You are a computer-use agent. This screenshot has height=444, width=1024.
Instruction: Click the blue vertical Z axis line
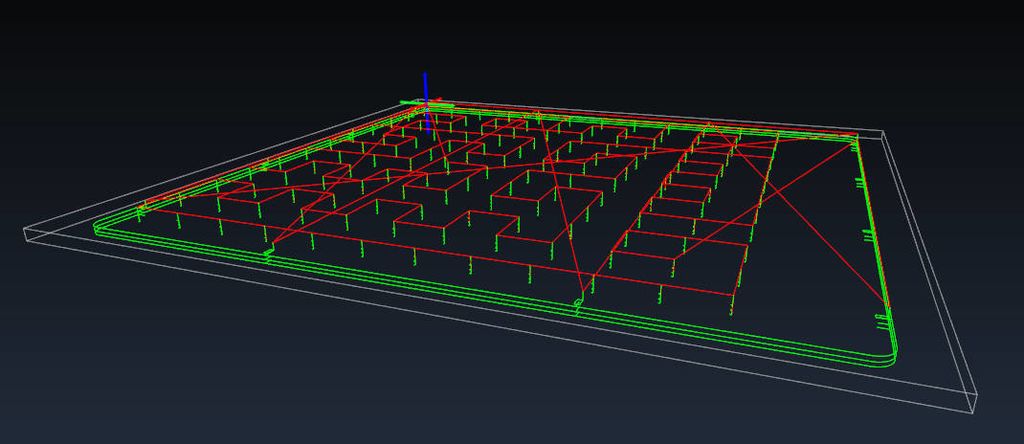[425, 84]
